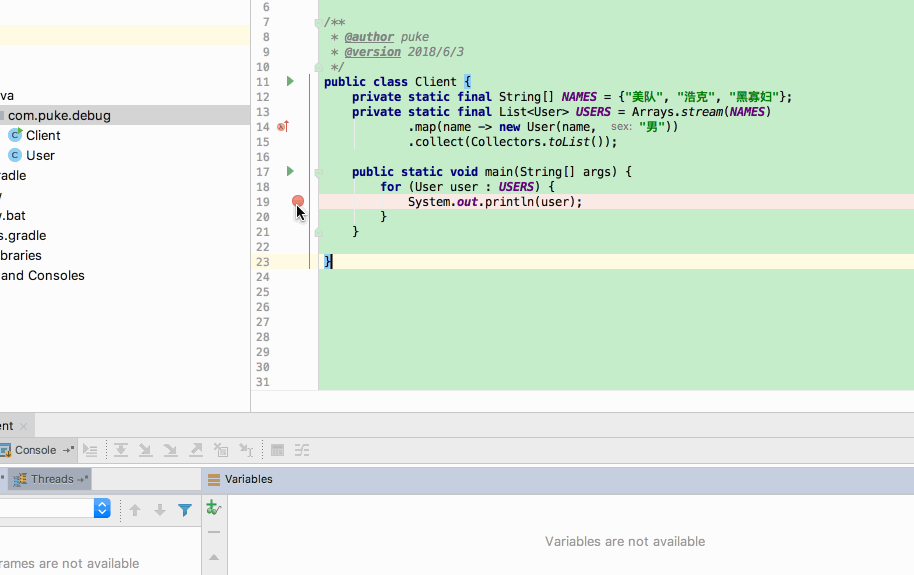
Task: Select the com.puke.debug package
Action: [59, 115]
